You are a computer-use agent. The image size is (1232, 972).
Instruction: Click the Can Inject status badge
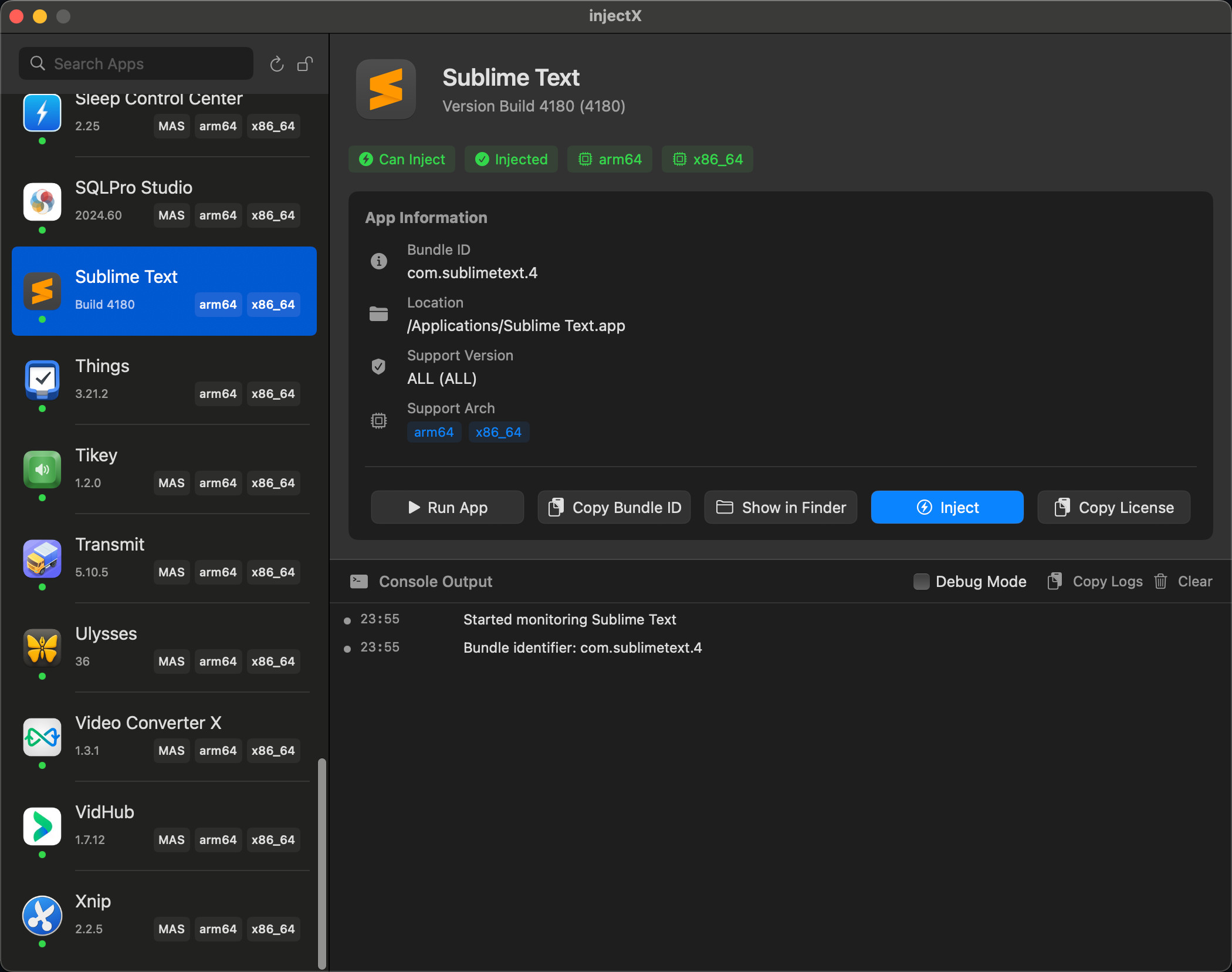(x=402, y=159)
